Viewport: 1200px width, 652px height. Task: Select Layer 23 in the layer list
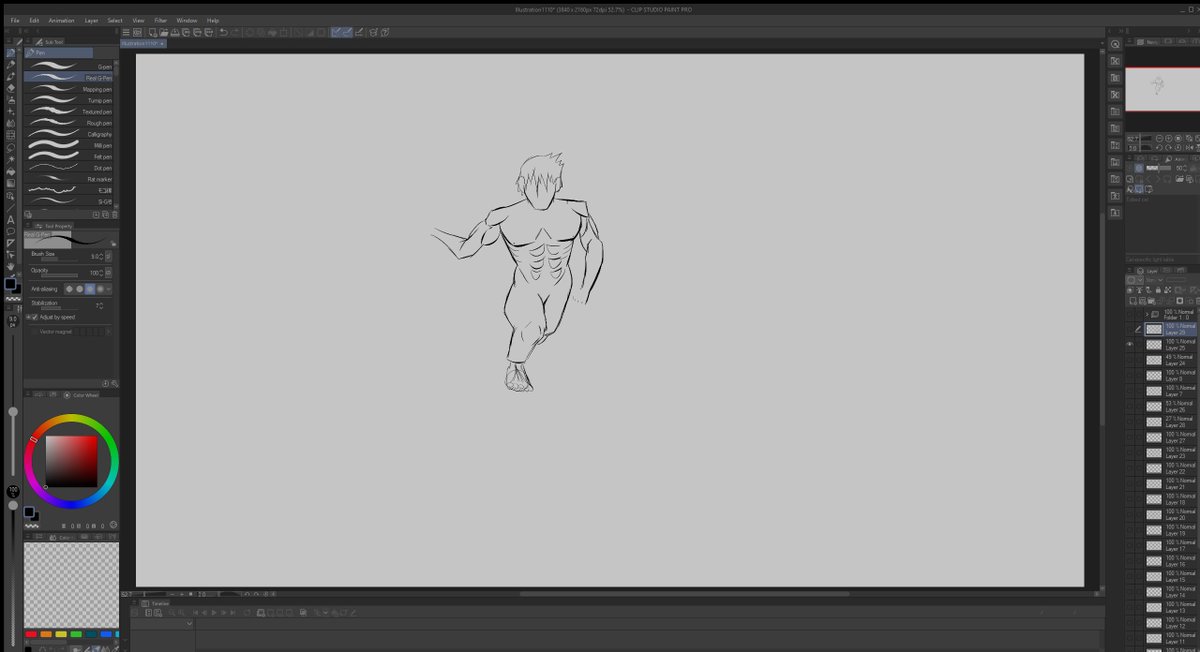point(1170,453)
